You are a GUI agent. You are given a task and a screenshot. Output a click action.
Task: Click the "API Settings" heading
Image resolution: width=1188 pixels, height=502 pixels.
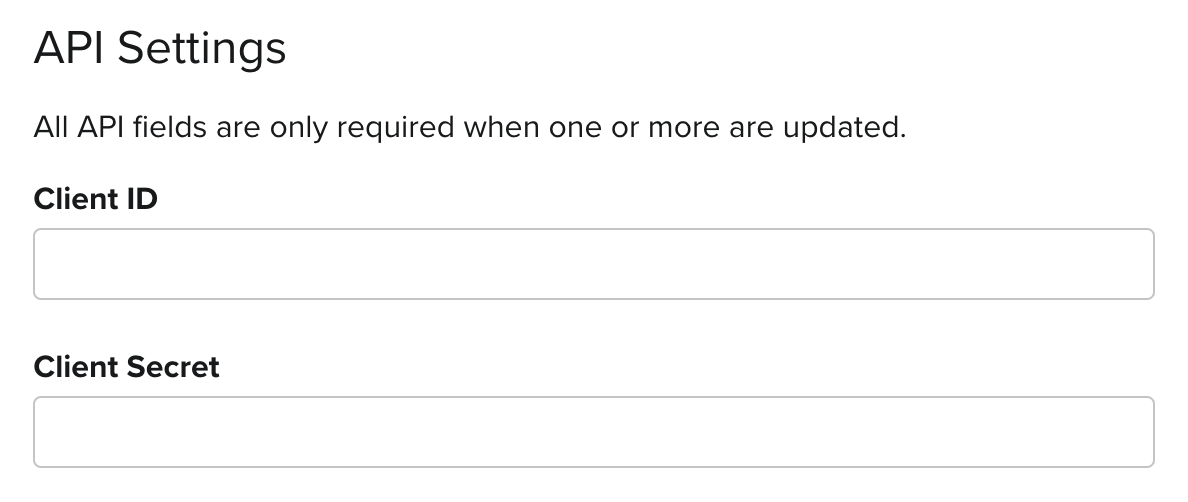click(x=160, y=48)
